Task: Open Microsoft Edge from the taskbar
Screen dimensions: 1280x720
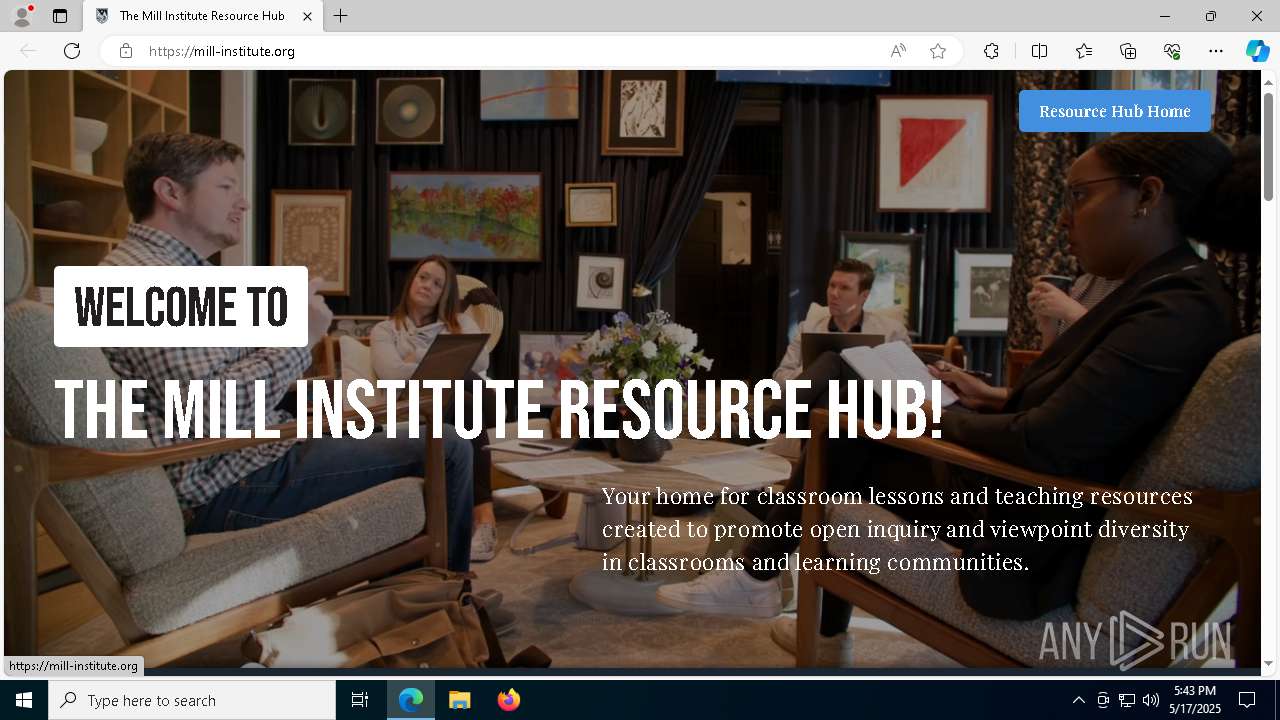Action: pos(411,700)
